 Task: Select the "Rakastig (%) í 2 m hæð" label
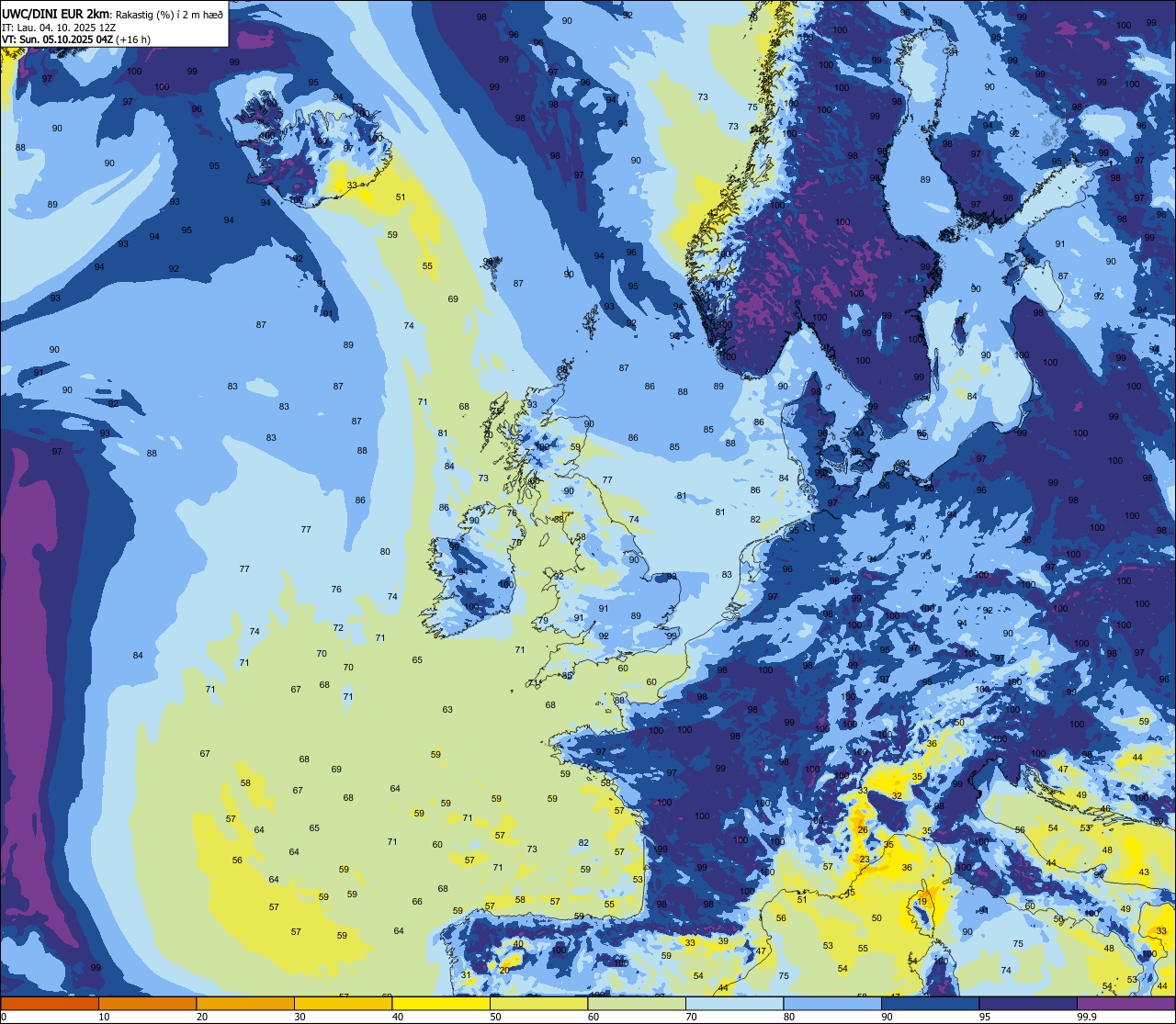(x=168, y=14)
